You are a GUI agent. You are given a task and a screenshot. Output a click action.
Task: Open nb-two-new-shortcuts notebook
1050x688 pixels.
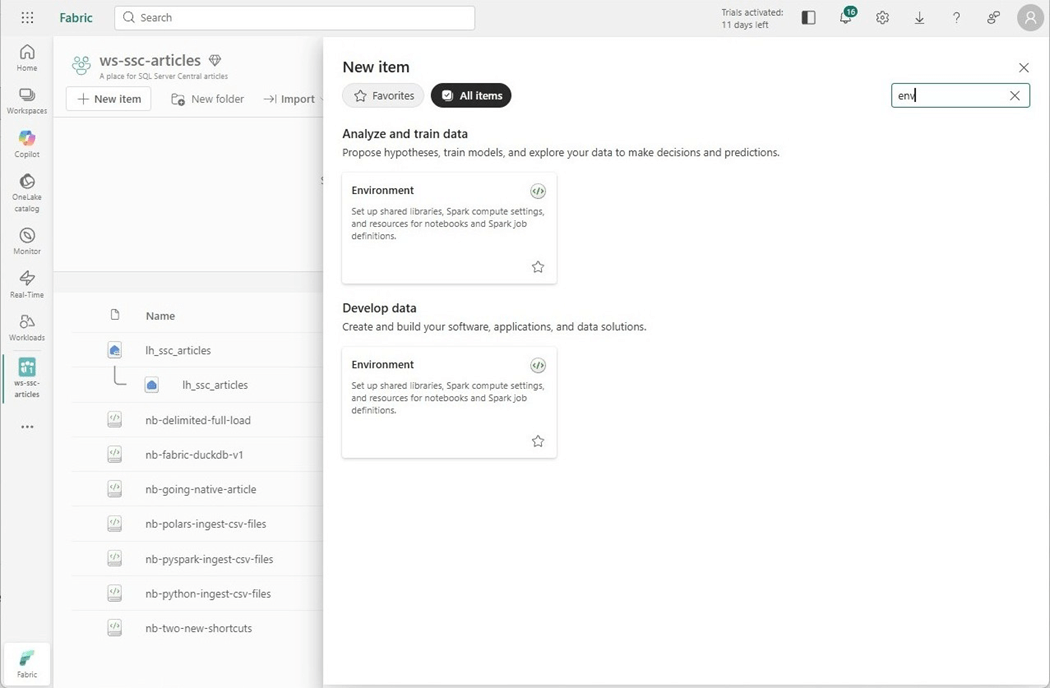click(x=199, y=628)
